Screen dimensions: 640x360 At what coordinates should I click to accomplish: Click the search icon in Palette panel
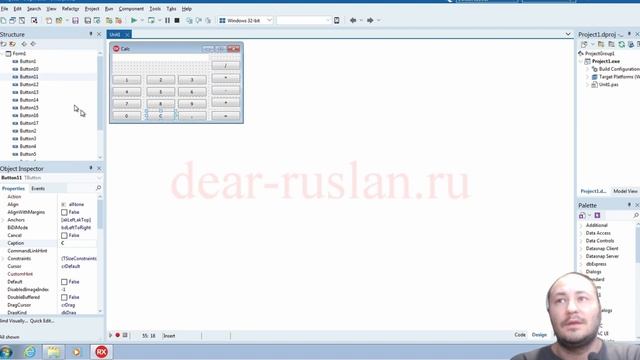click(x=636, y=215)
